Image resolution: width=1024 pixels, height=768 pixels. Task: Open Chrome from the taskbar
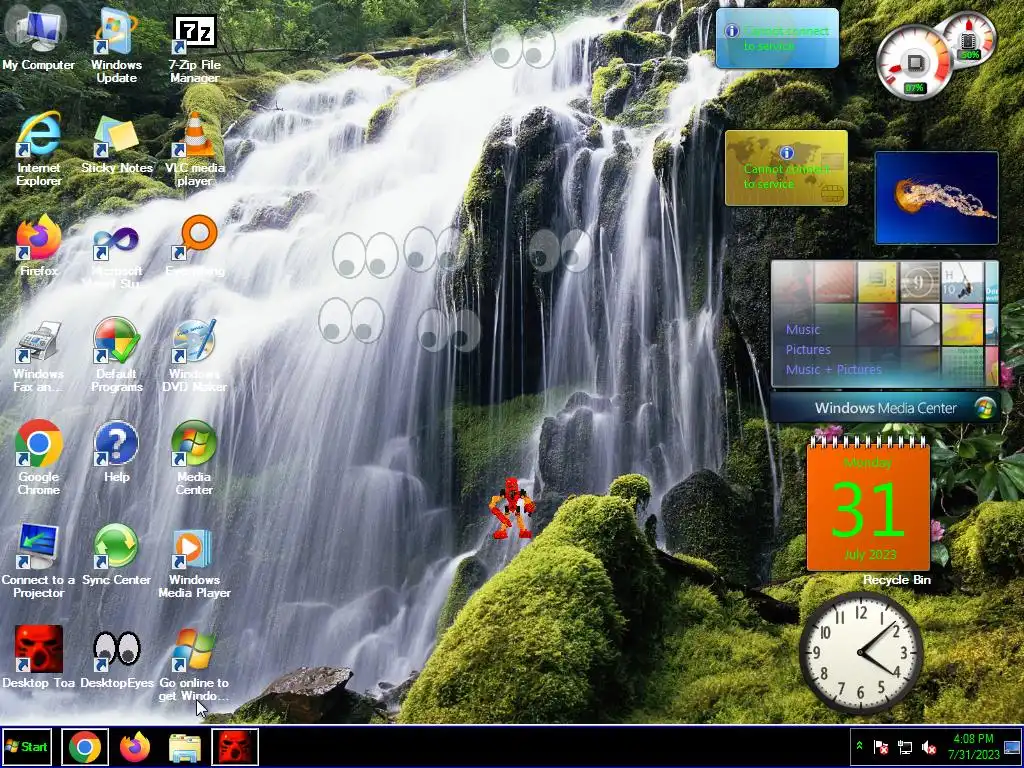(x=85, y=747)
